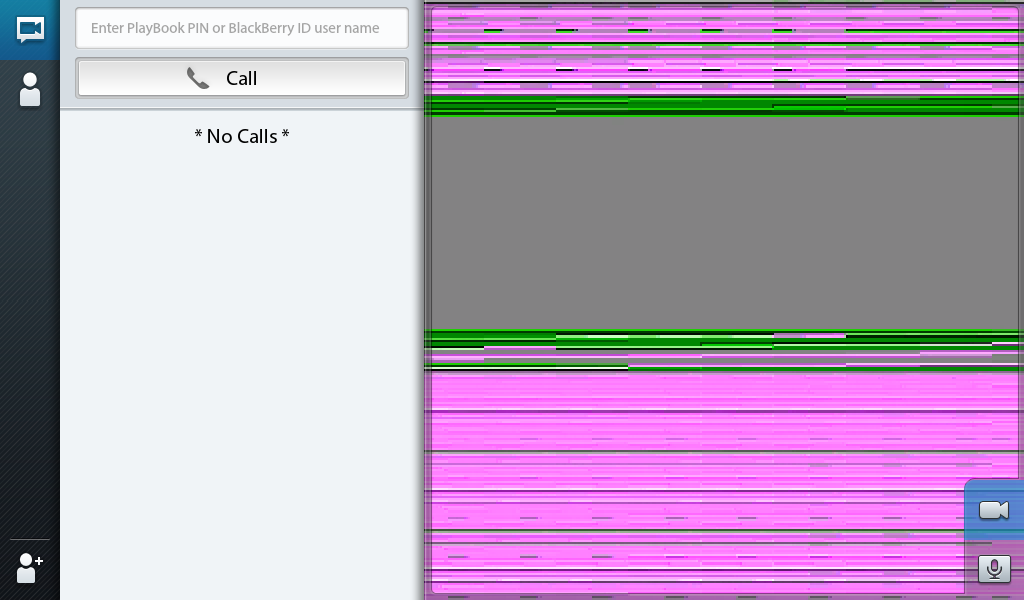Screen dimensions: 1024x600
Task: Click the "* No Calls *" message
Action: point(242,136)
